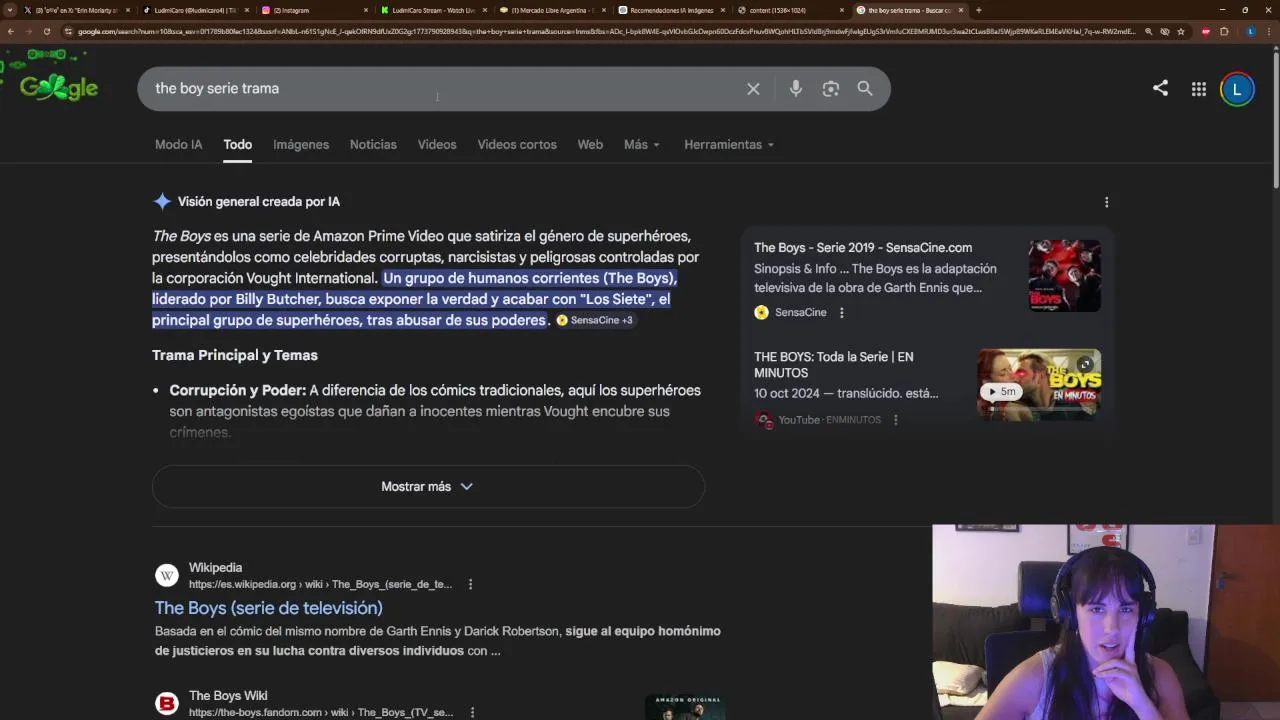The height and width of the screenshot is (720, 1280).
Task: Reload the page in the browser
Action: tap(46, 32)
